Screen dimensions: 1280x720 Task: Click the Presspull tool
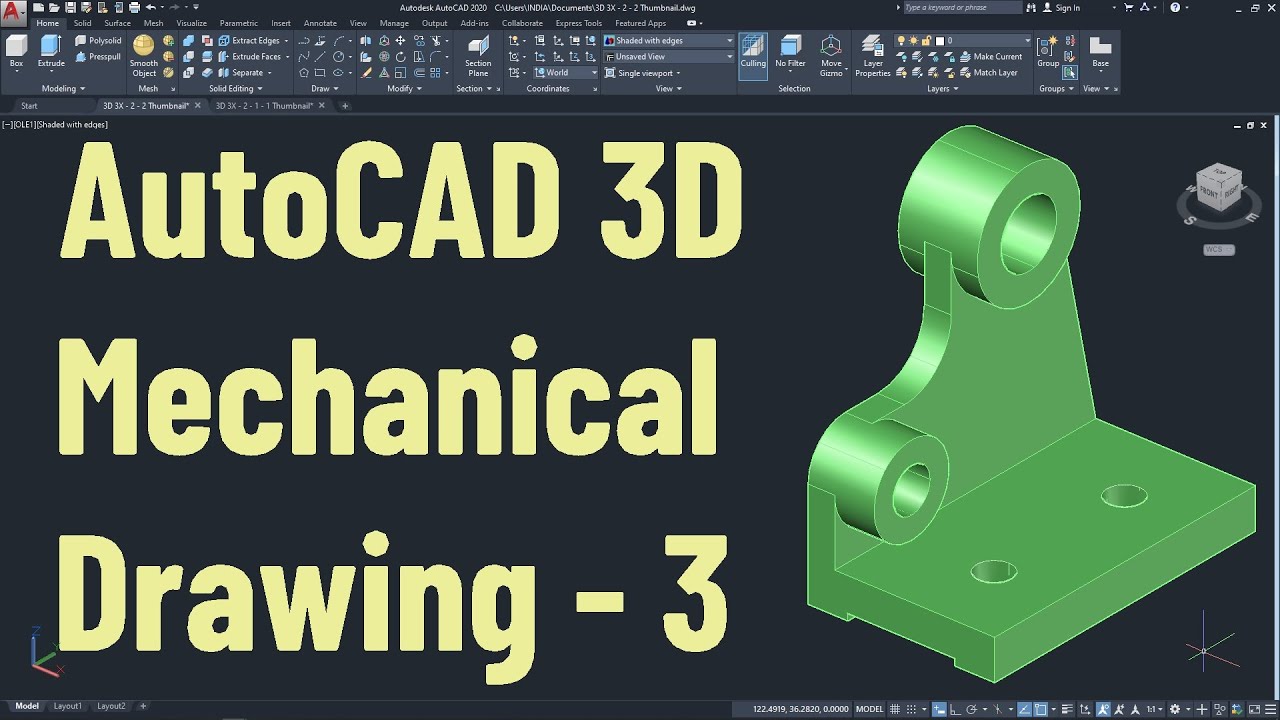coord(98,57)
